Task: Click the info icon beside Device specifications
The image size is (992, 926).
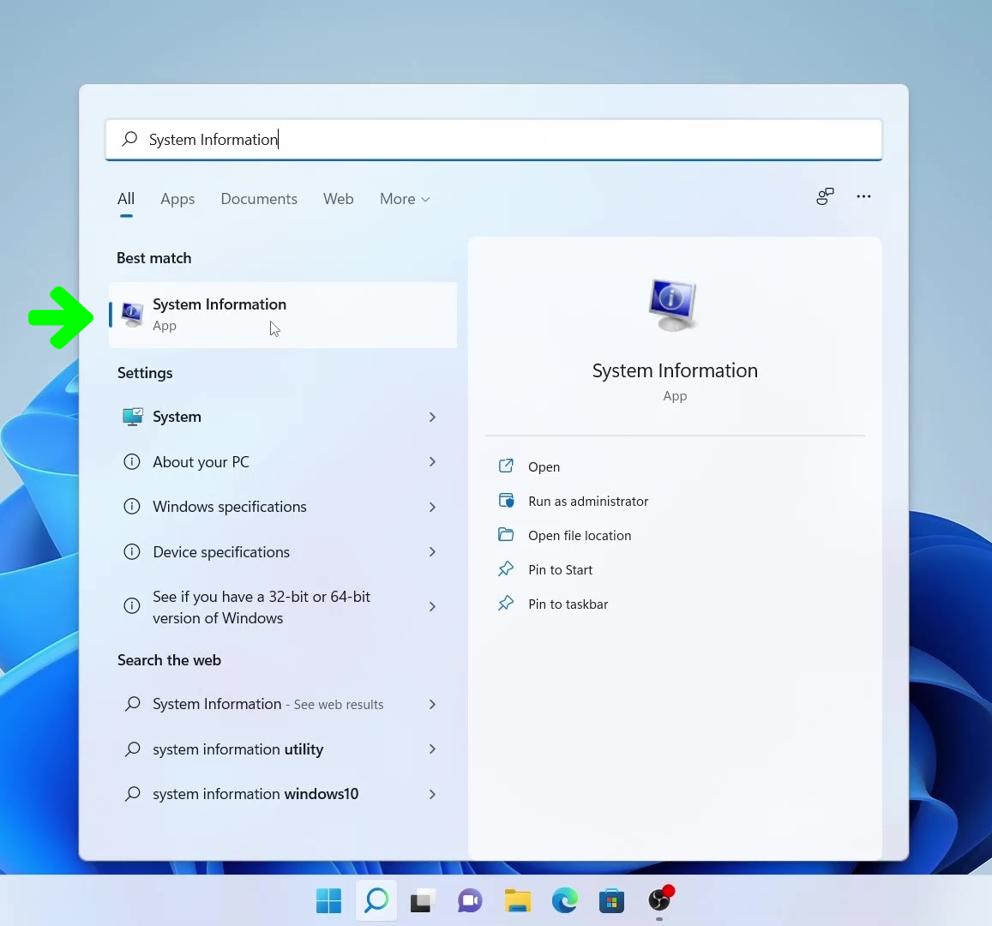Action: (x=132, y=551)
